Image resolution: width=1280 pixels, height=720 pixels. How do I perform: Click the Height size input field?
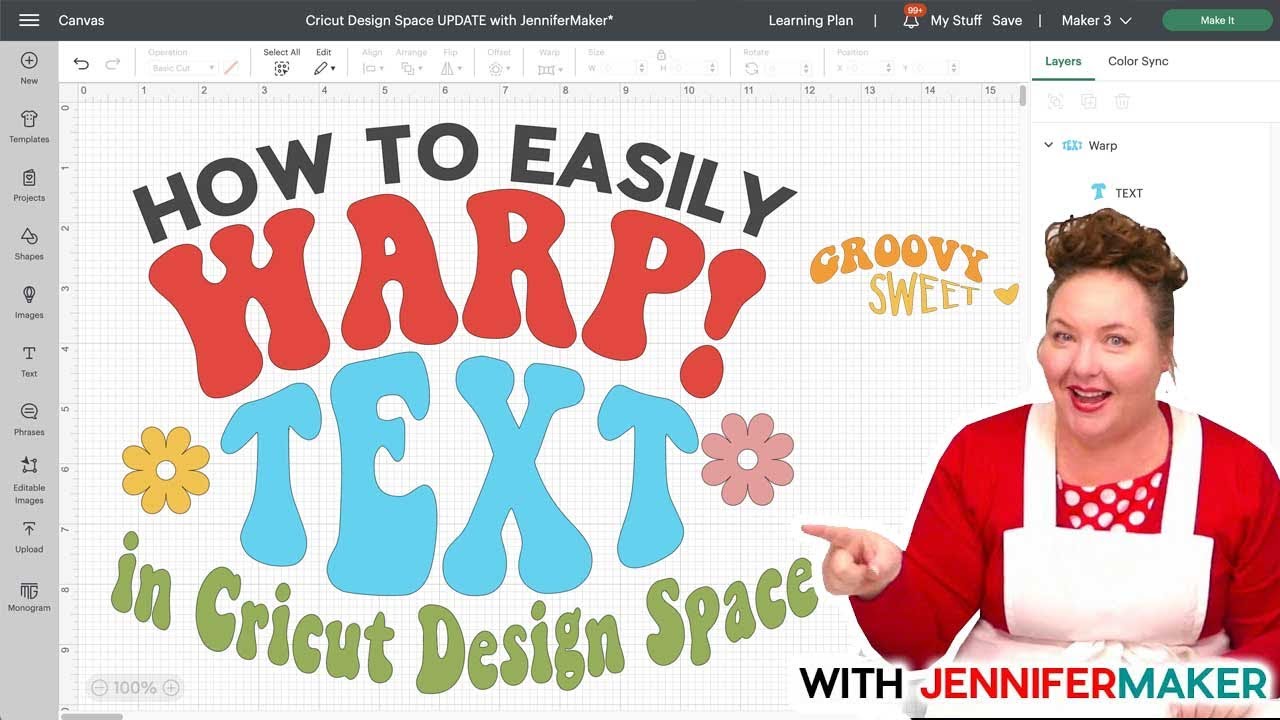(x=696, y=68)
